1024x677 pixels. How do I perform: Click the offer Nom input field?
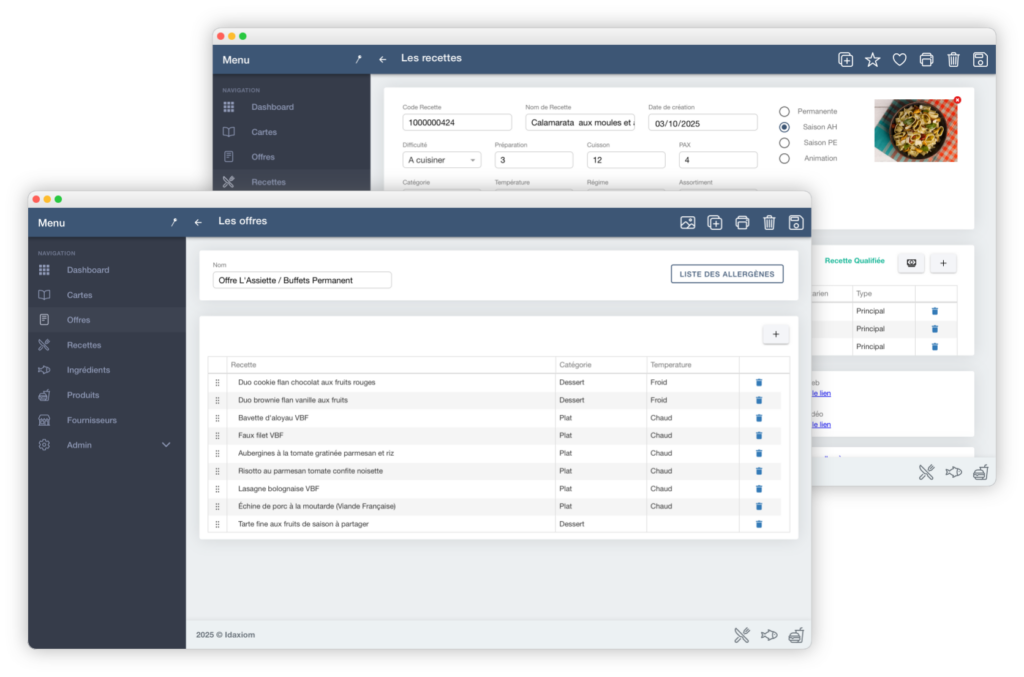pos(302,280)
